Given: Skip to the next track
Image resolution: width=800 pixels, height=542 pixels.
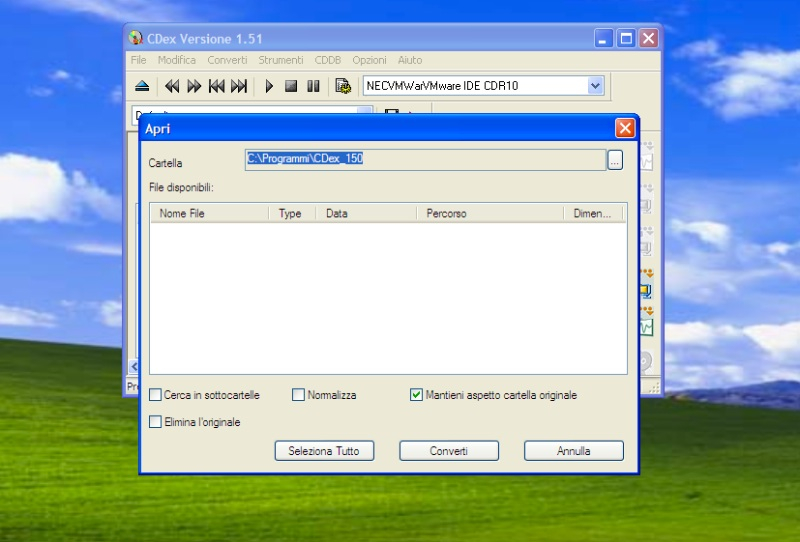Looking at the screenshot, I should [239, 86].
